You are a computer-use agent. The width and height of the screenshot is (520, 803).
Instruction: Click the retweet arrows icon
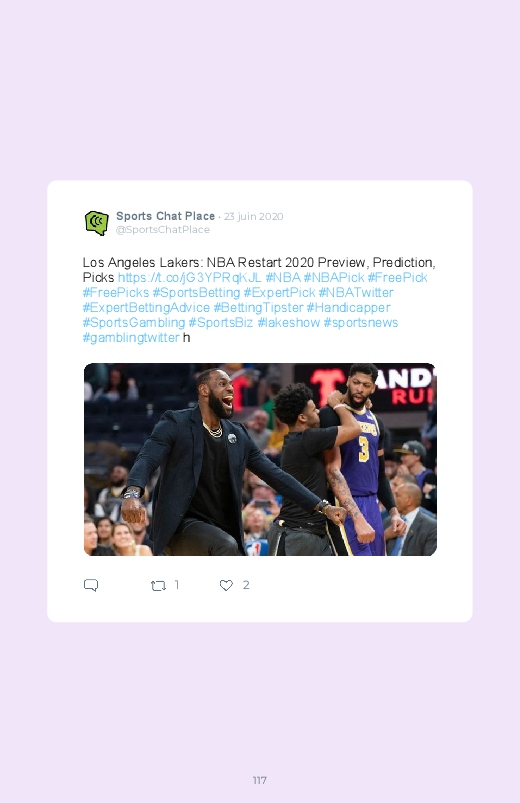158,585
